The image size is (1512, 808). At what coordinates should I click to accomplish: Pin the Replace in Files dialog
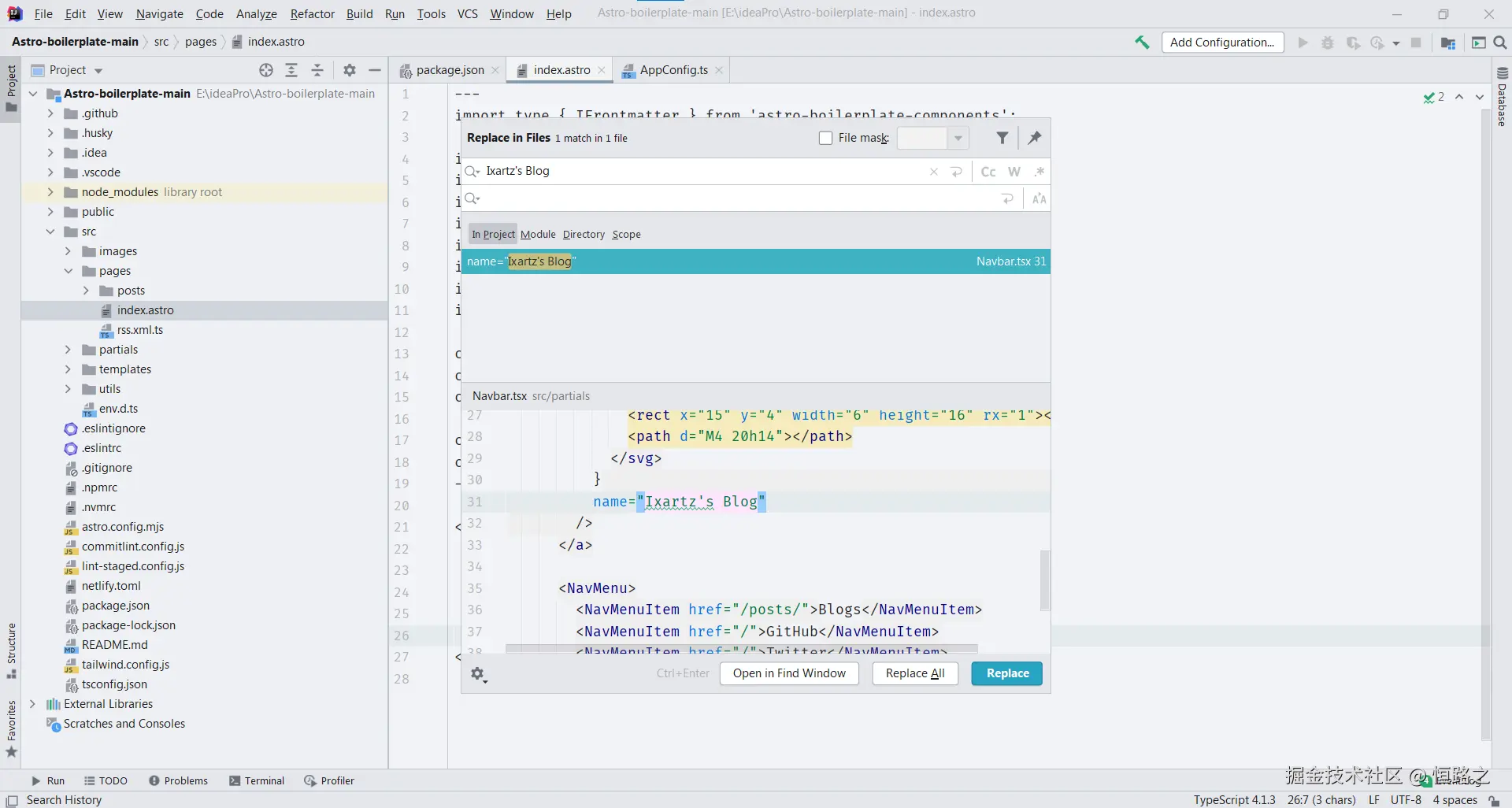(x=1035, y=138)
